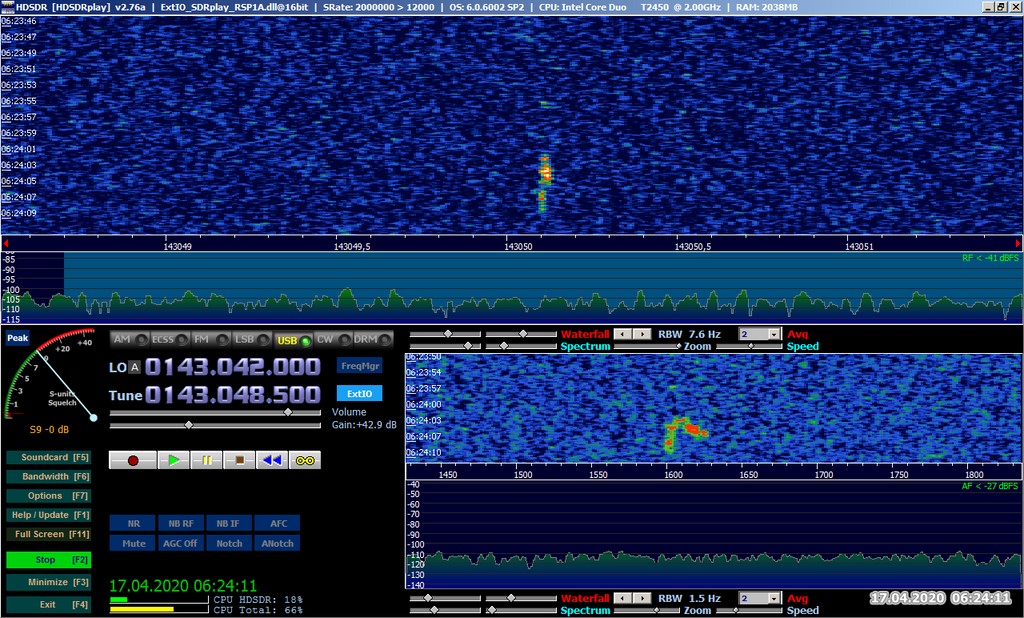This screenshot has width=1024, height=618.
Task: Click the left red arrow on RF frequency scale
Action: pyautogui.click(x=6, y=243)
